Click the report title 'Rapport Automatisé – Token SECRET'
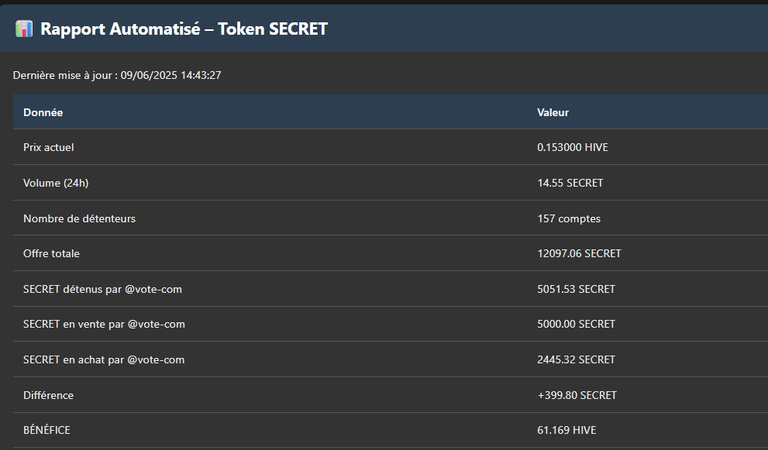This screenshot has height=450, width=768. 184,29
